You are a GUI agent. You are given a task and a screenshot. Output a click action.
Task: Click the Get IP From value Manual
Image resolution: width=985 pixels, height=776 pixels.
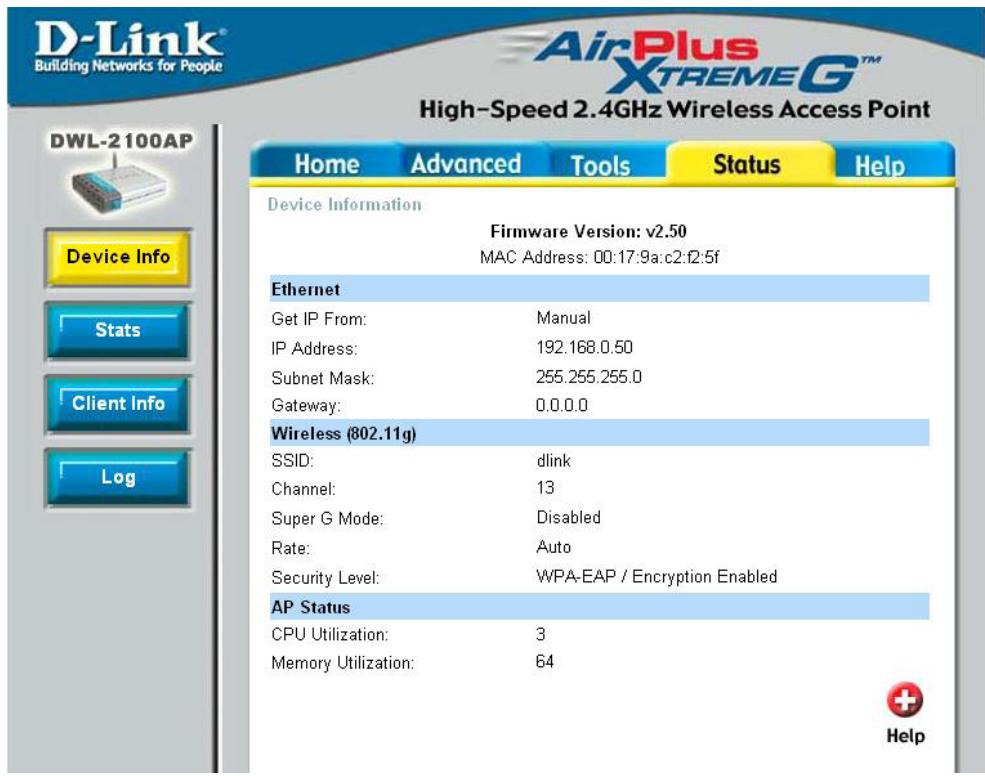click(x=563, y=318)
